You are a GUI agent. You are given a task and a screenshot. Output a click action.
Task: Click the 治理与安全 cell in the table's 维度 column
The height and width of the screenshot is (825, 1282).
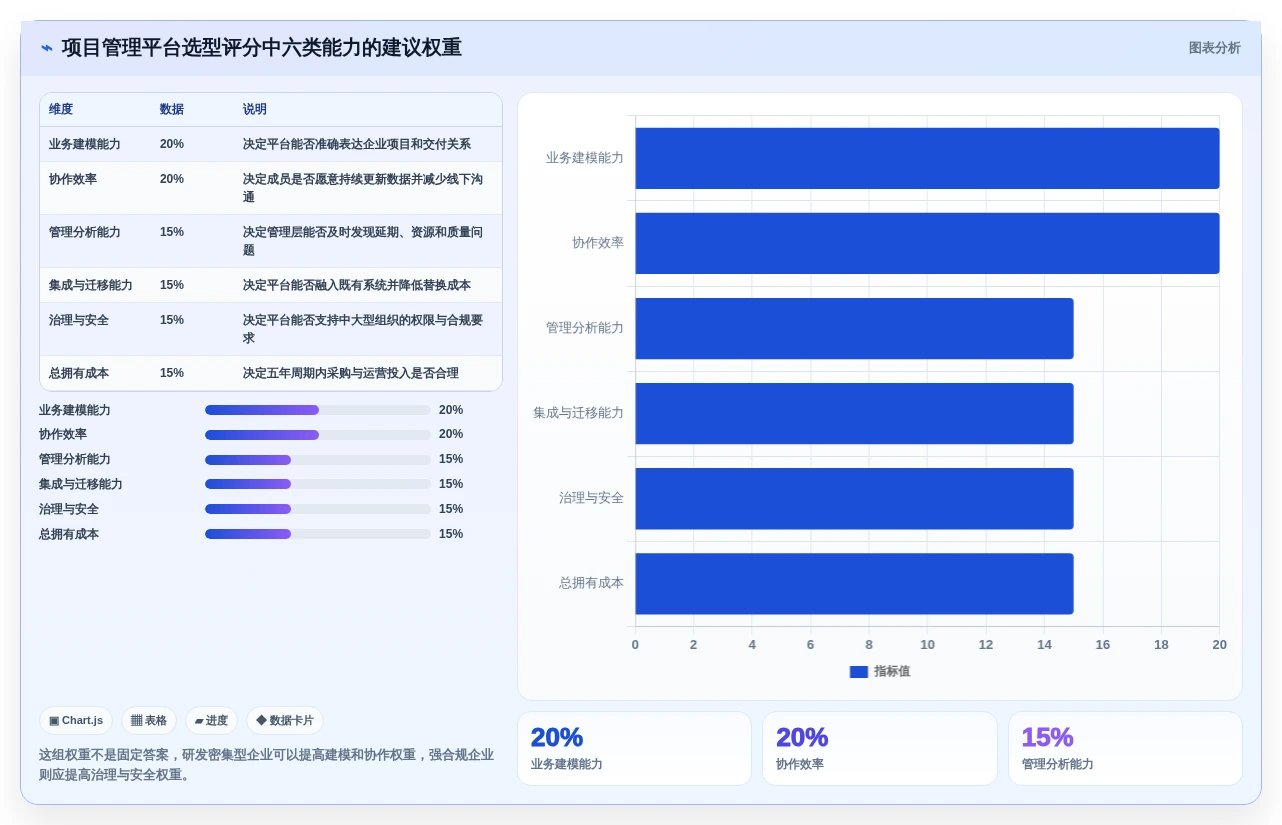[x=79, y=320]
